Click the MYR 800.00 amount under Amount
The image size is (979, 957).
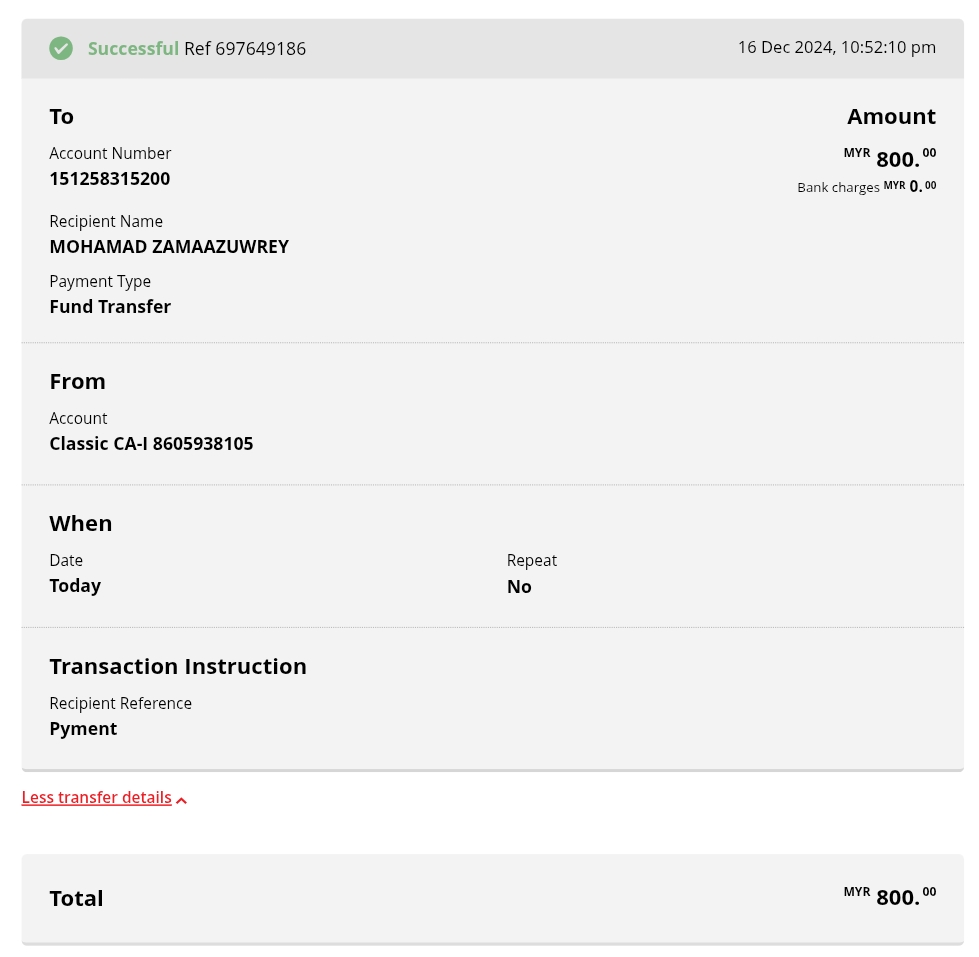(890, 158)
